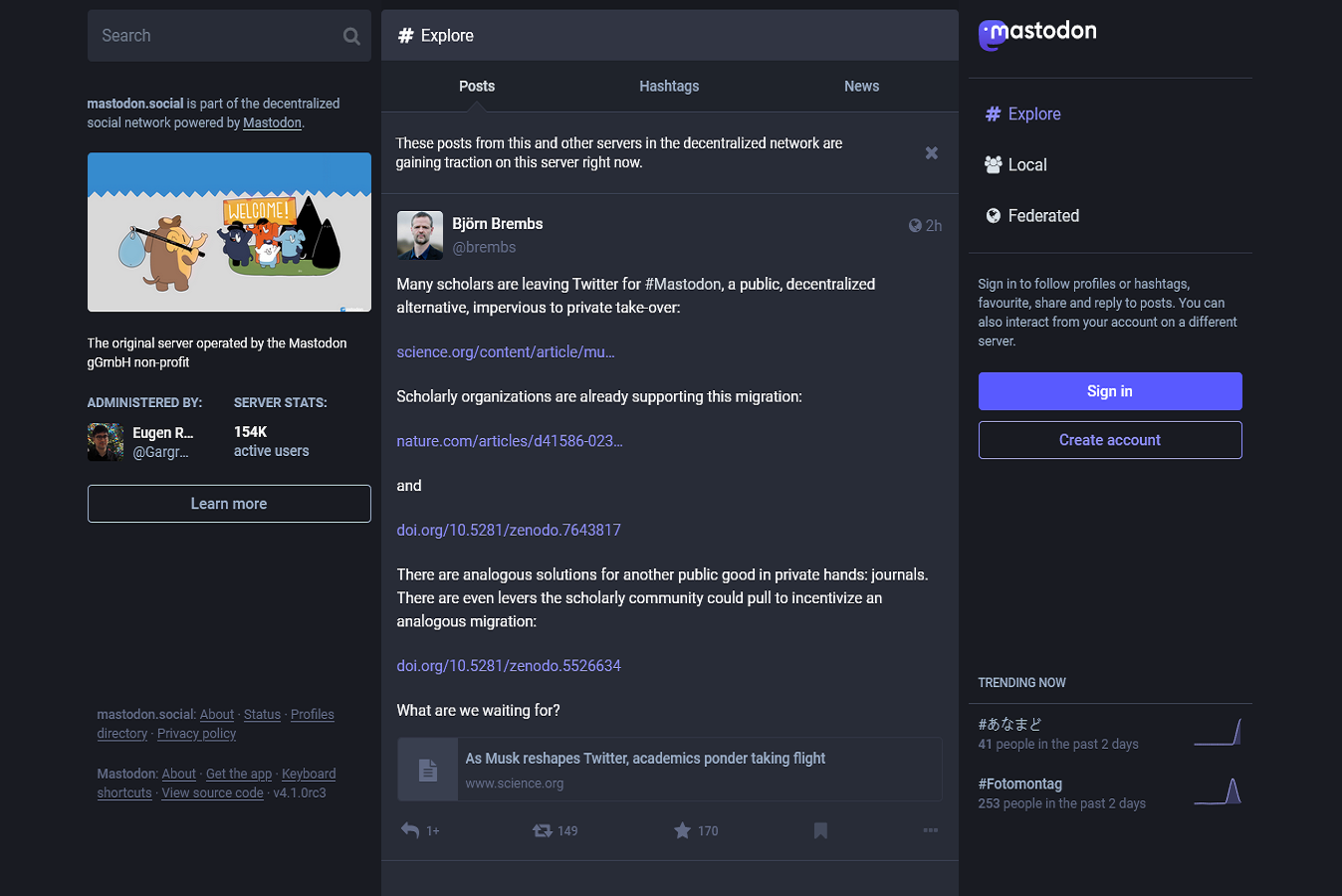Open the Get the app link
The height and width of the screenshot is (896, 1342).
pos(239,774)
